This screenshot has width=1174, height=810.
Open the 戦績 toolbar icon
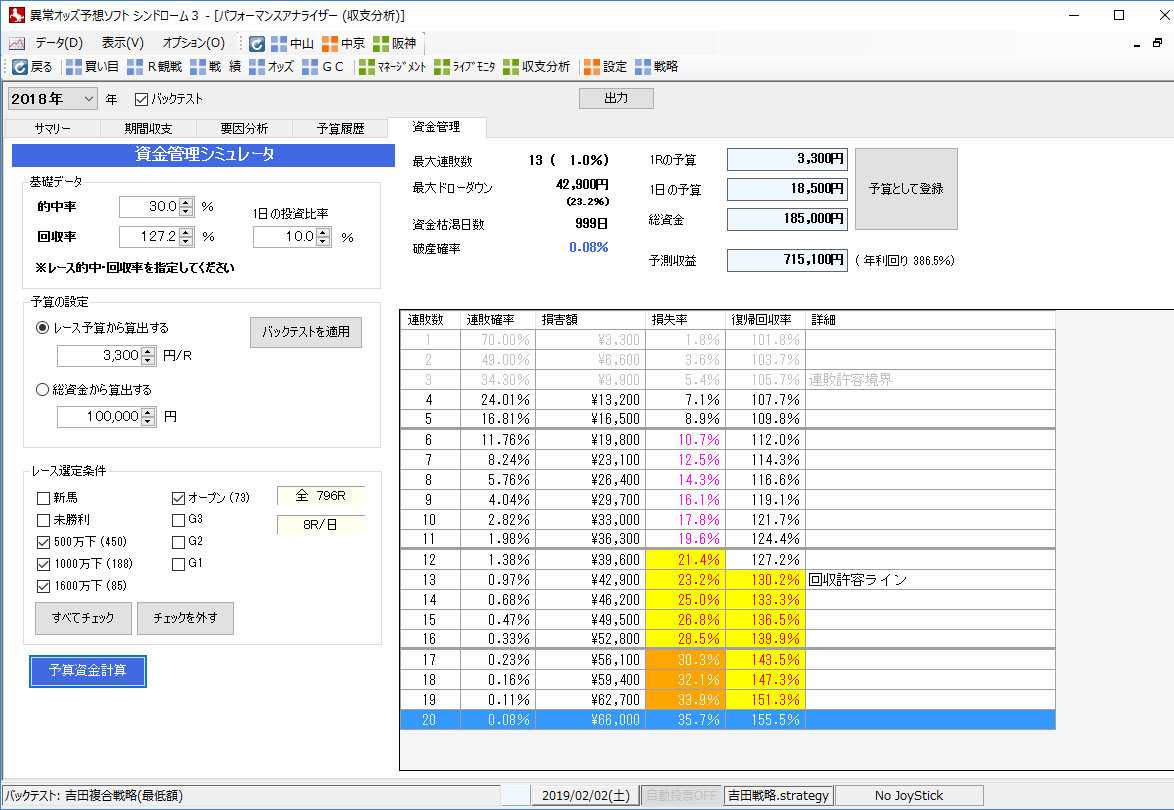pyautogui.click(x=198, y=67)
